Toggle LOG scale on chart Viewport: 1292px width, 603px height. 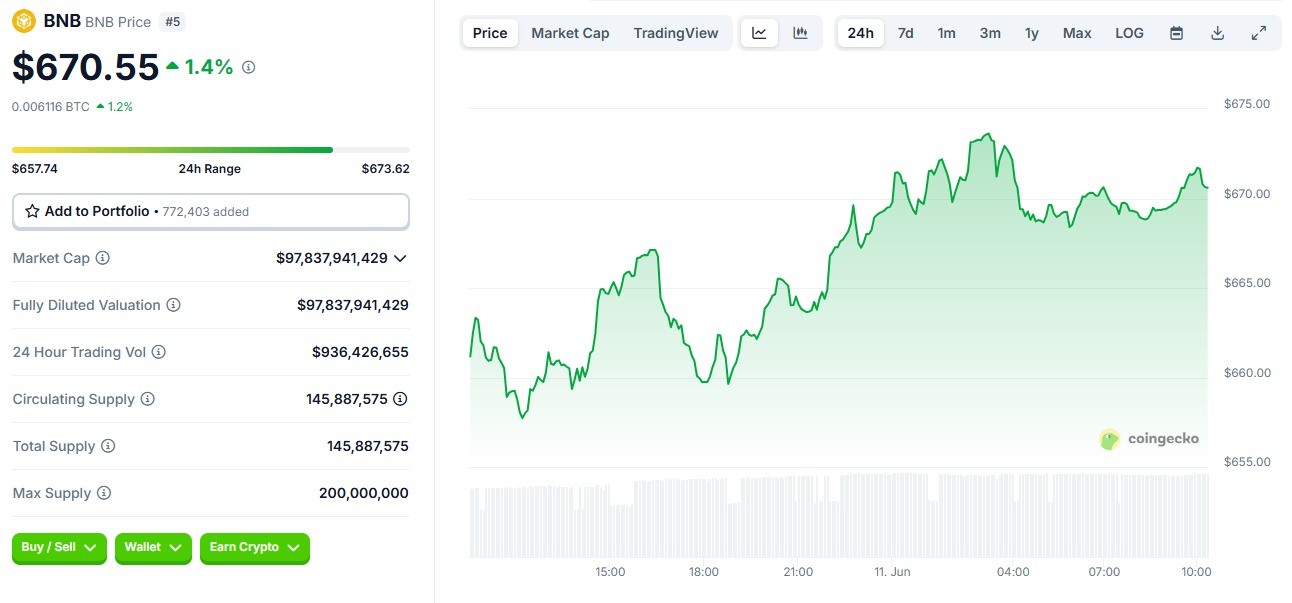click(x=1129, y=33)
